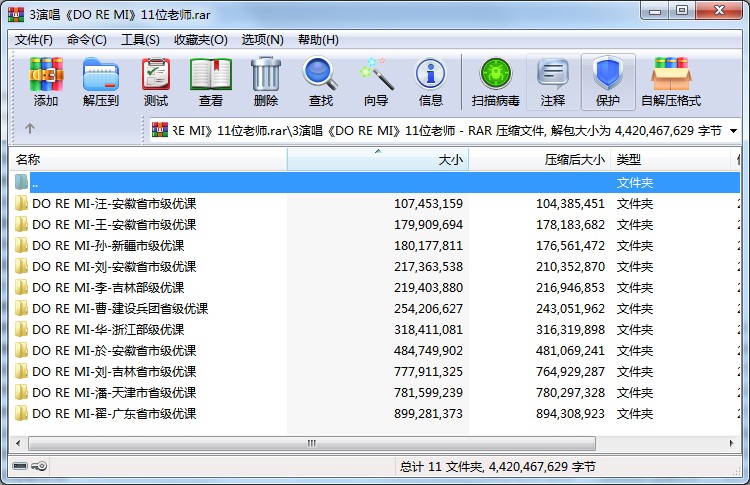Screen dimensions: 750x485
Task: Click folder icon of DO RE MI-华 row
Action: coord(22,330)
